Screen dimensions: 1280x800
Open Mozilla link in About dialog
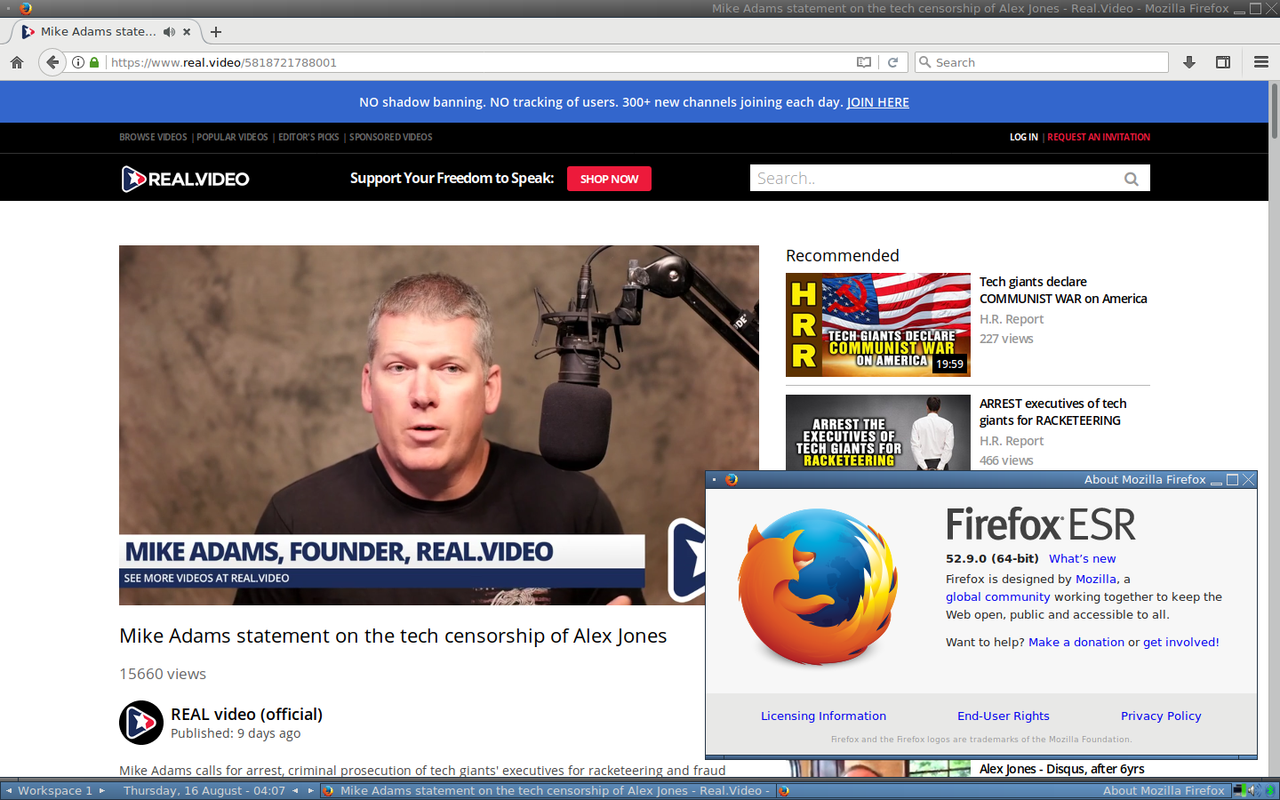tap(1096, 579)
